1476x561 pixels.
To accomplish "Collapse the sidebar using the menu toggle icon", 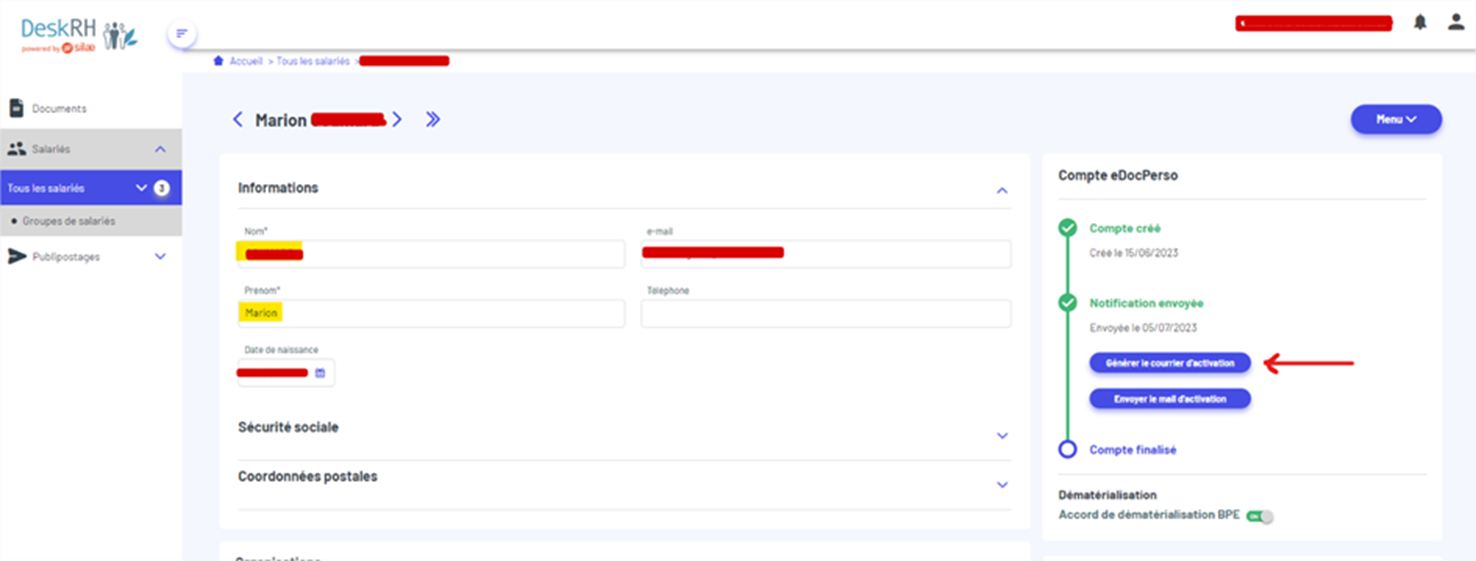I will pos(182,34).
